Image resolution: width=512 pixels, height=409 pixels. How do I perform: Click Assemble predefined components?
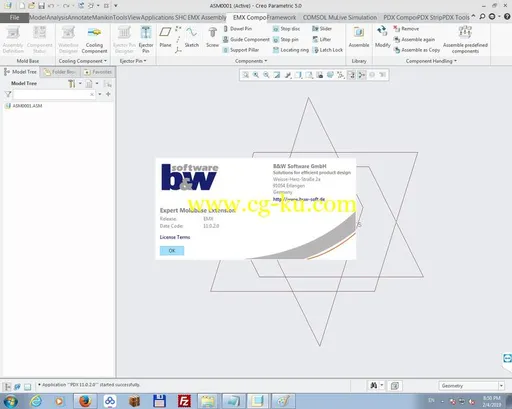pyautogui.click(x=465, y=39)
